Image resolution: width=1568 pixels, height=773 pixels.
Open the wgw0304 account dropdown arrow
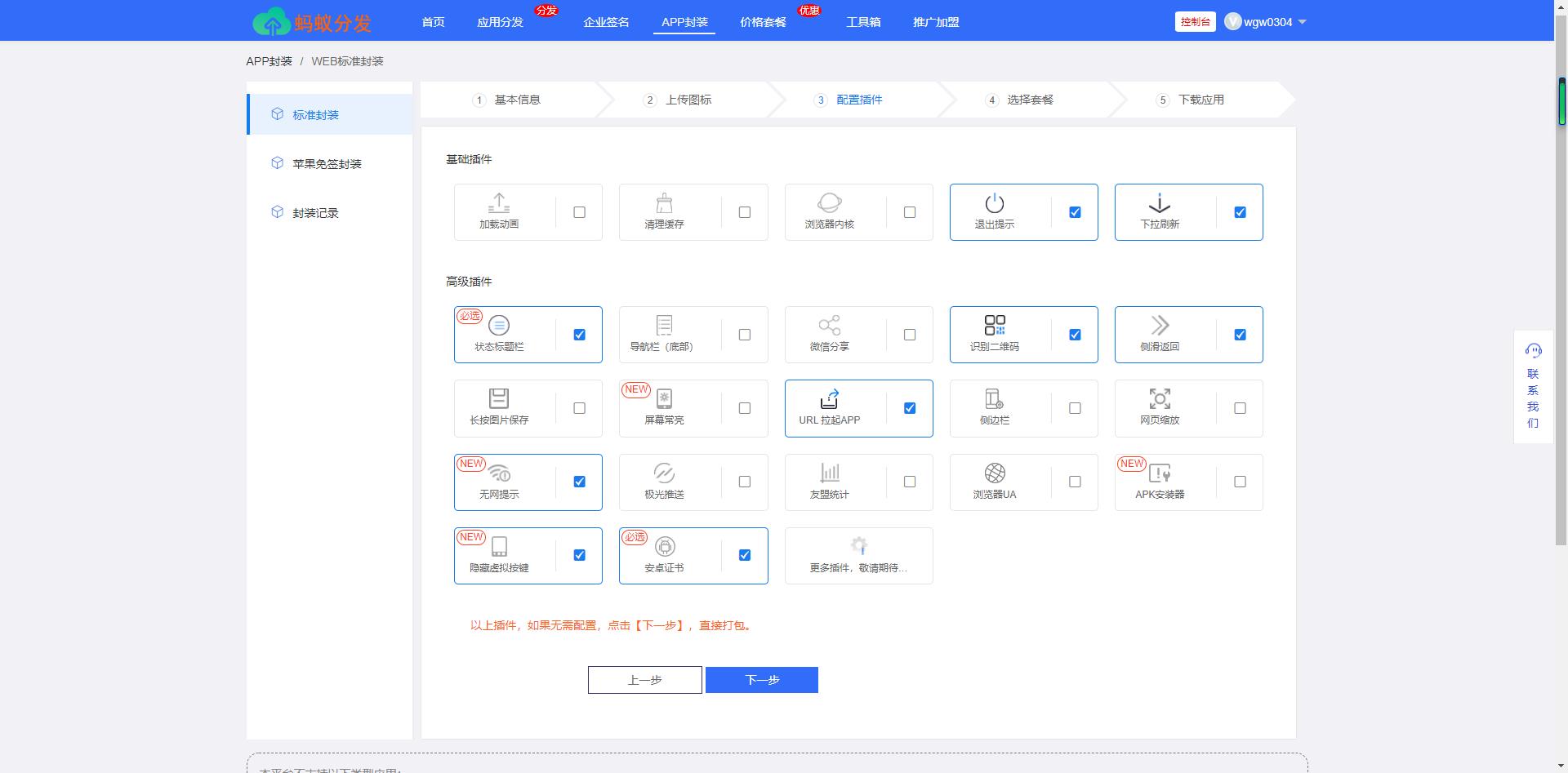tap(1302, 22)
